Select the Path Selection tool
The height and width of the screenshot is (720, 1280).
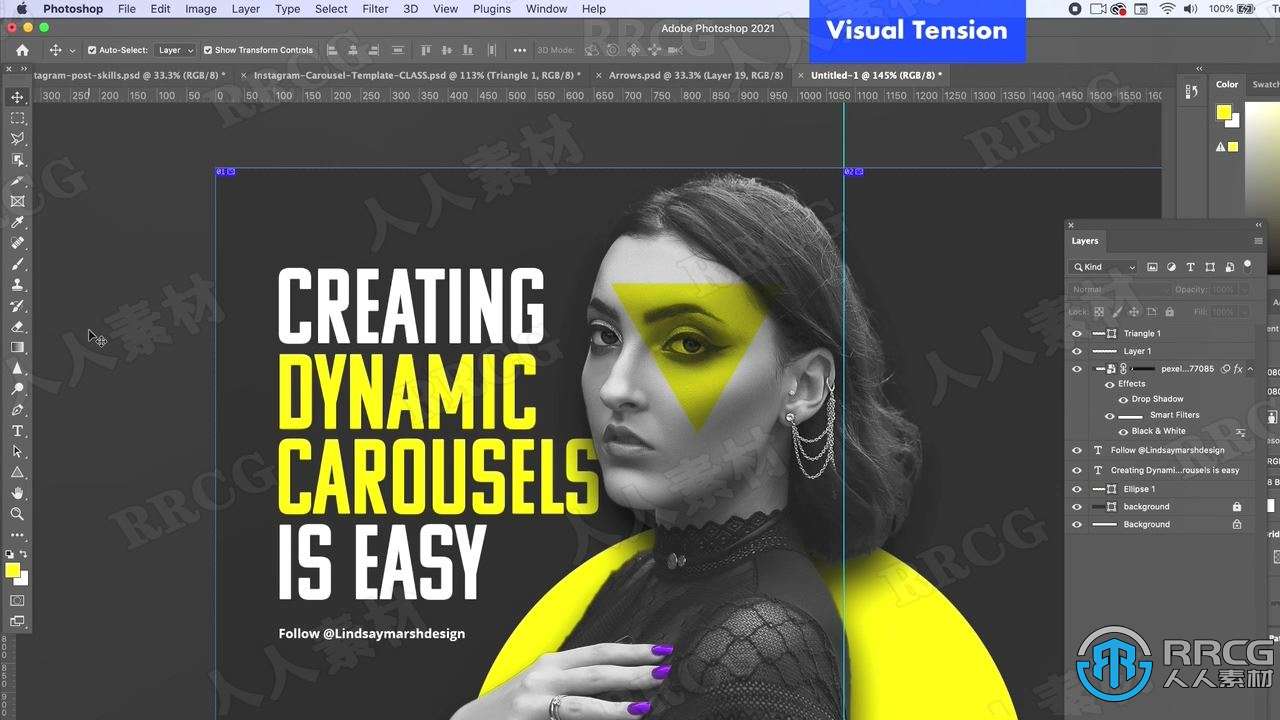17,452
